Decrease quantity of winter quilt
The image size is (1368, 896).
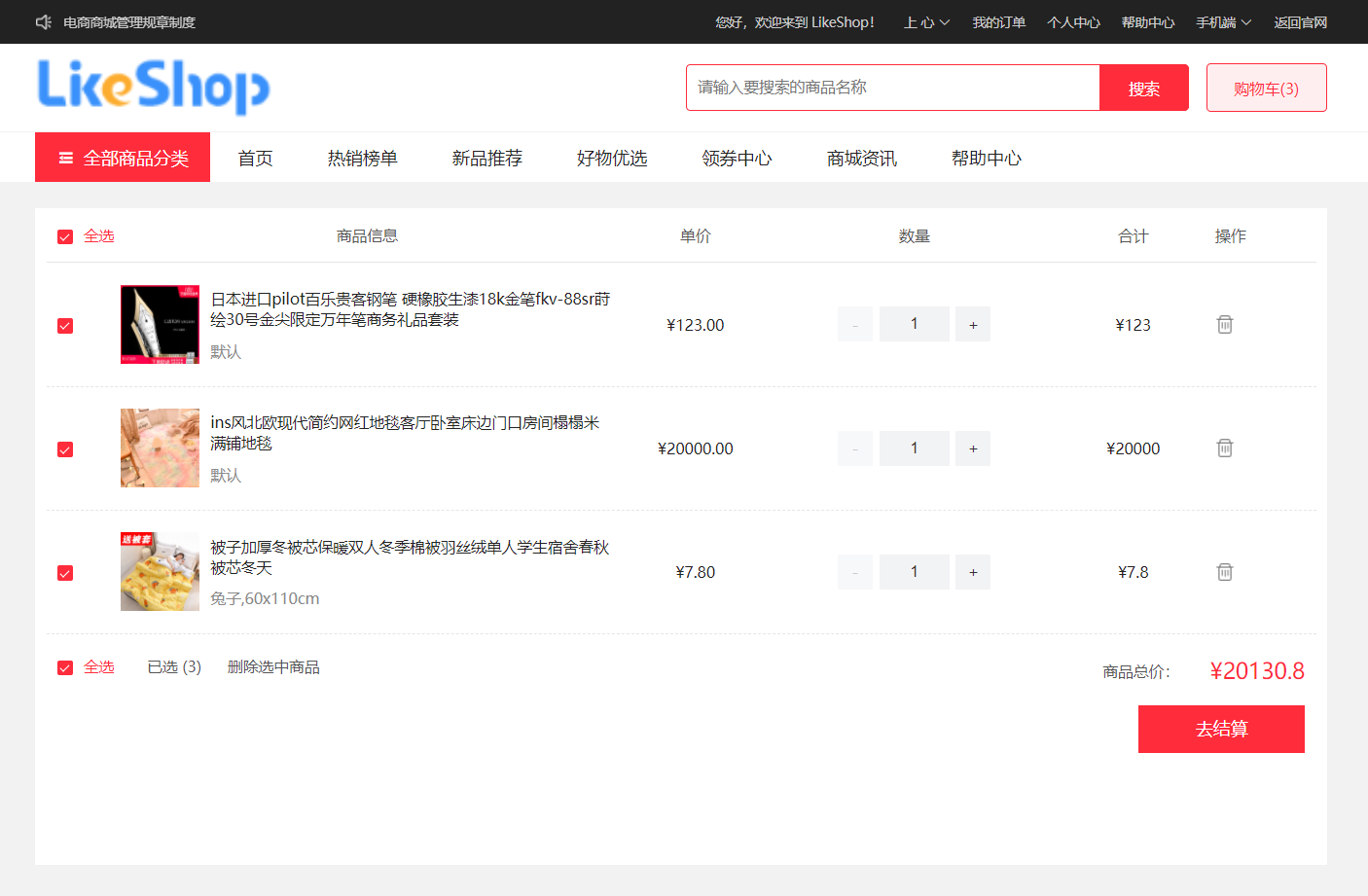[855, 572]
